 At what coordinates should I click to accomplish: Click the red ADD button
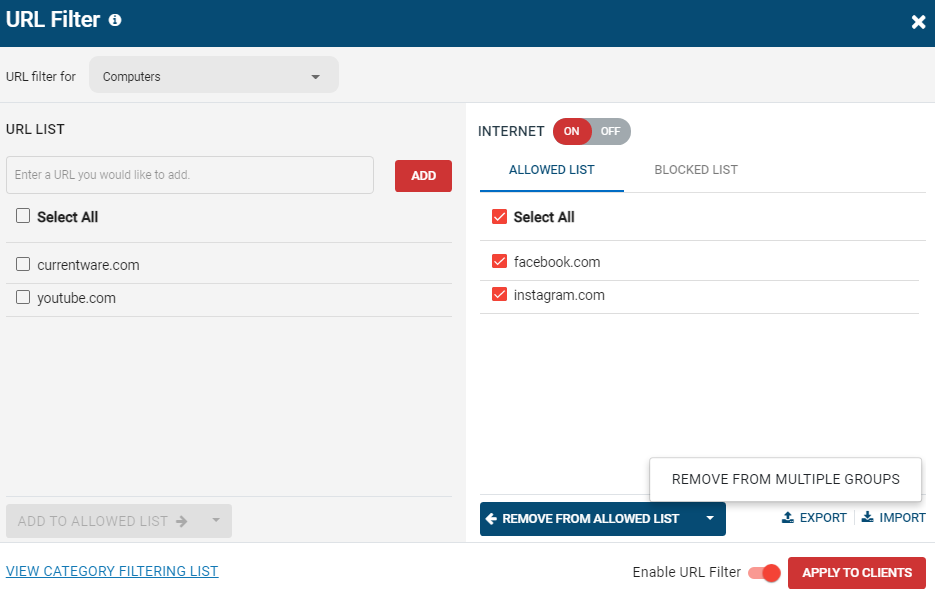click(423, 176)
